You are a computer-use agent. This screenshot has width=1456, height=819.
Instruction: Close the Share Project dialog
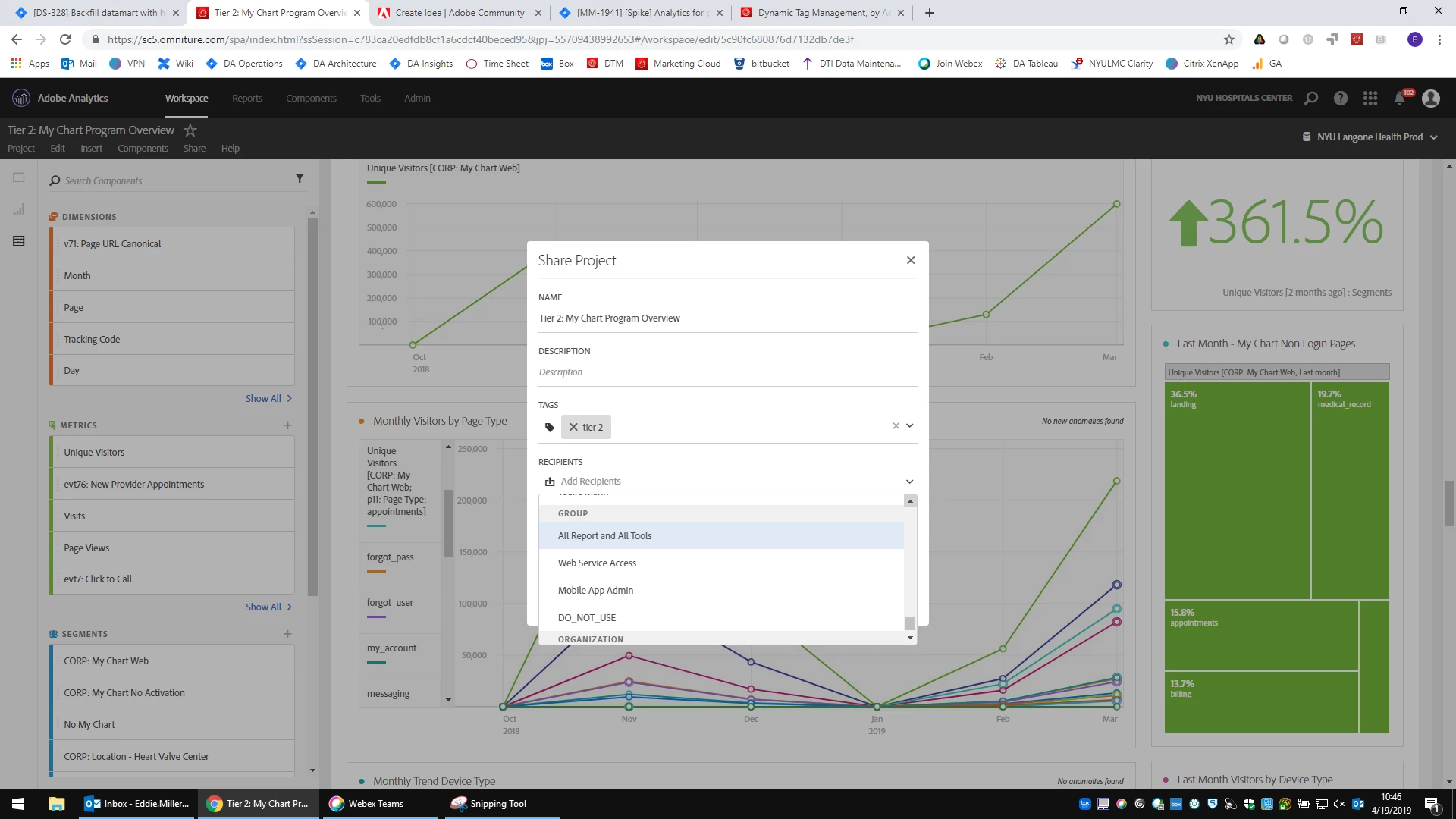pyautogui.click(x=911, y=260)
